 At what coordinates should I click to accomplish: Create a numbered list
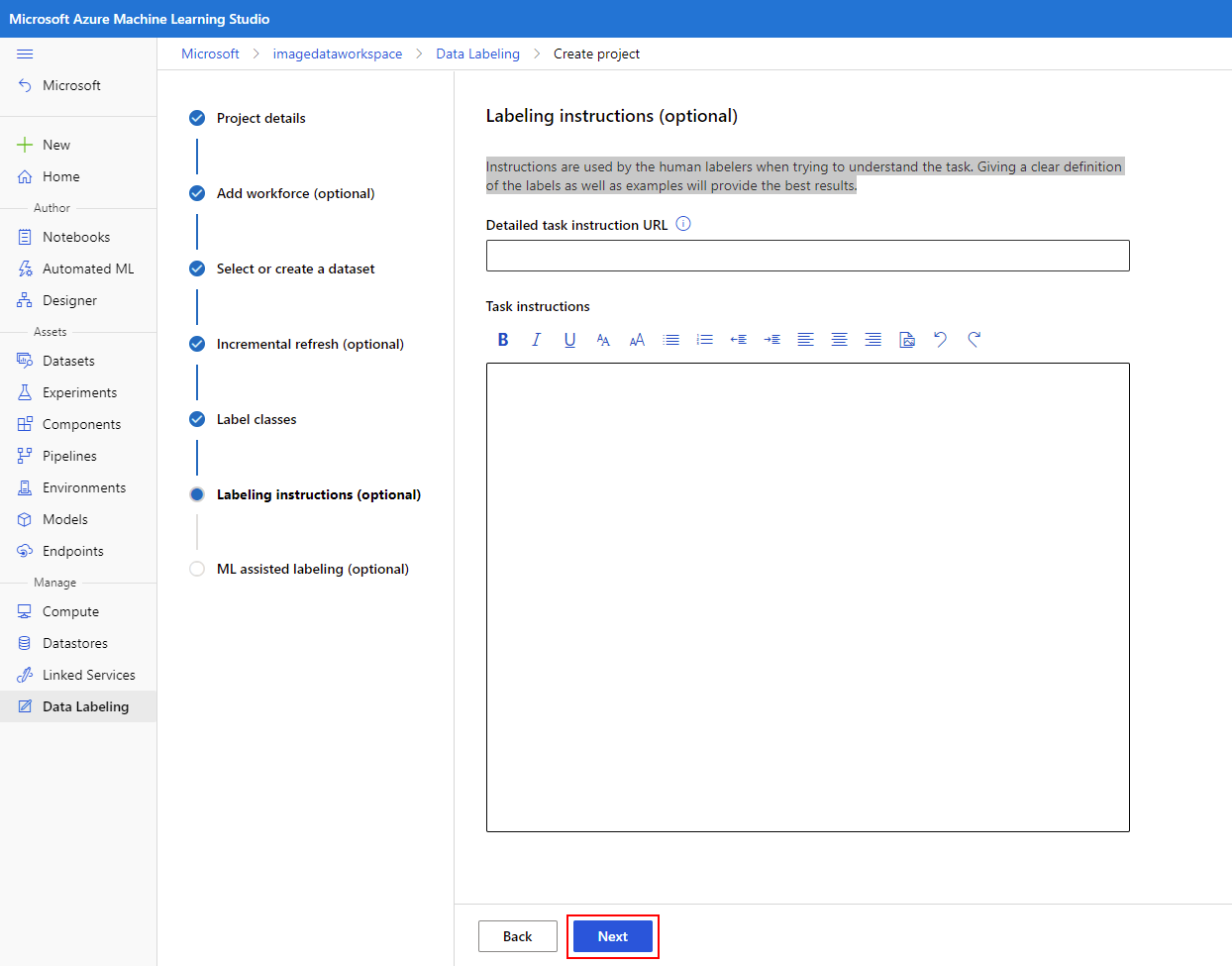pyautogui.click(x=704, y=340)
